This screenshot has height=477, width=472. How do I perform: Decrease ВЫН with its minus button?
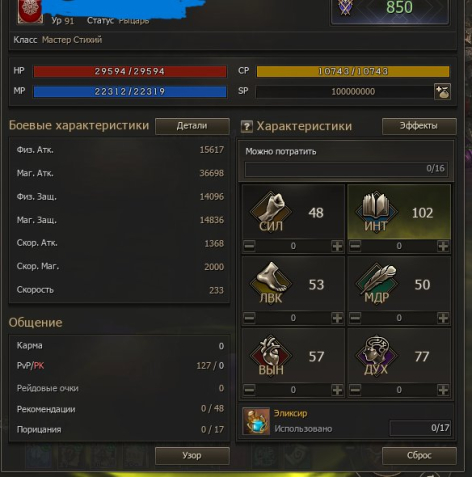[249, 390]
